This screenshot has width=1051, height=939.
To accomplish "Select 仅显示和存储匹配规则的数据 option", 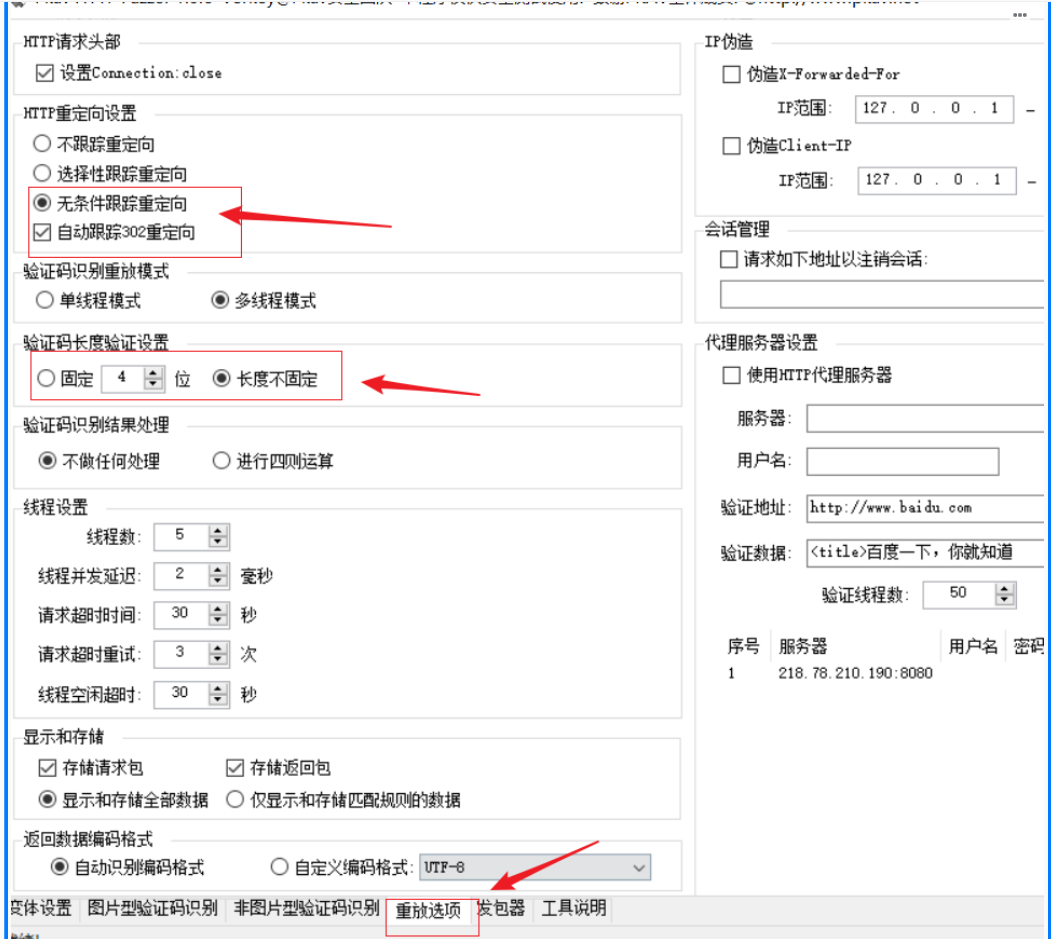I will coord(235,799).
